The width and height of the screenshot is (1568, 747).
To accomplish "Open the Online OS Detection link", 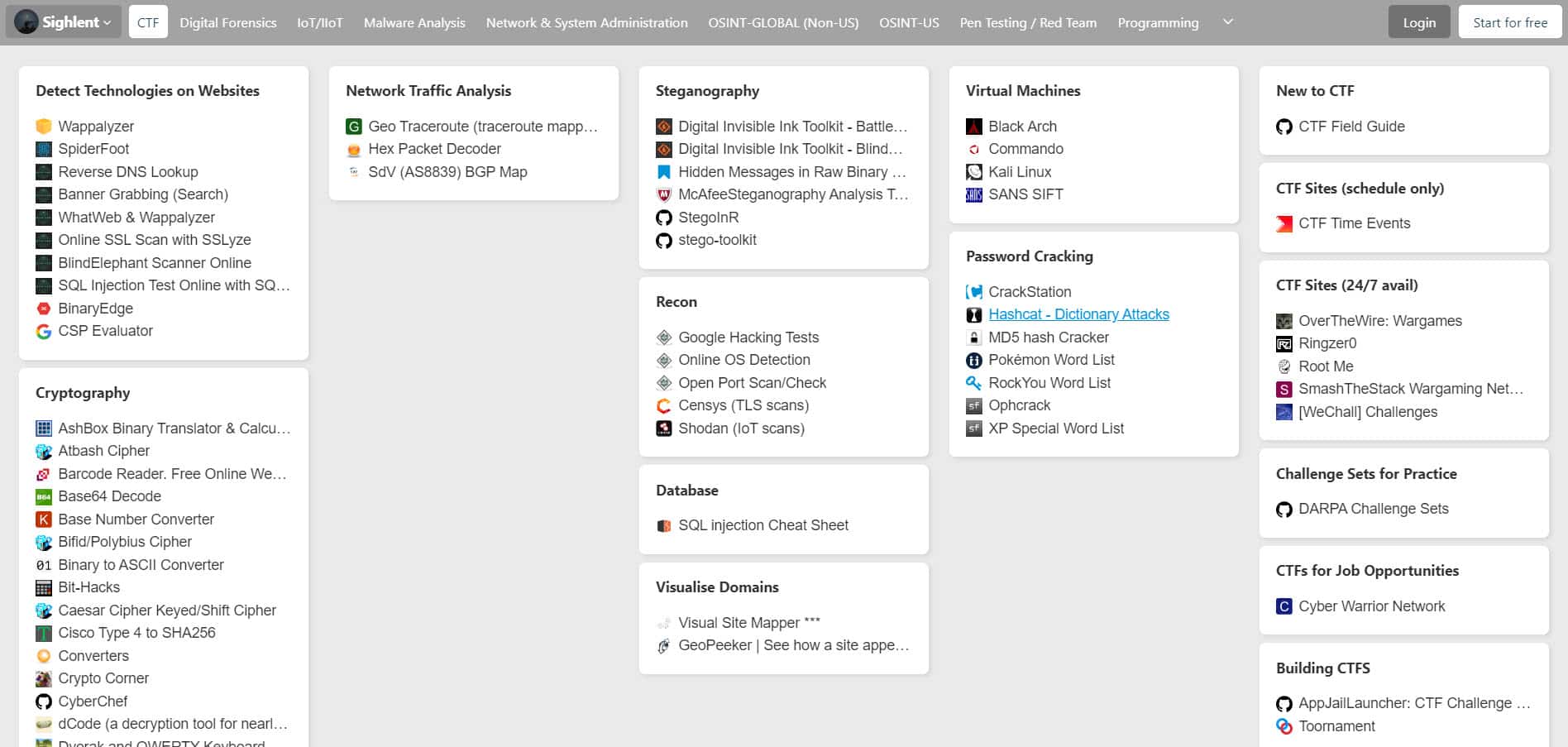I will coord(744,360).
